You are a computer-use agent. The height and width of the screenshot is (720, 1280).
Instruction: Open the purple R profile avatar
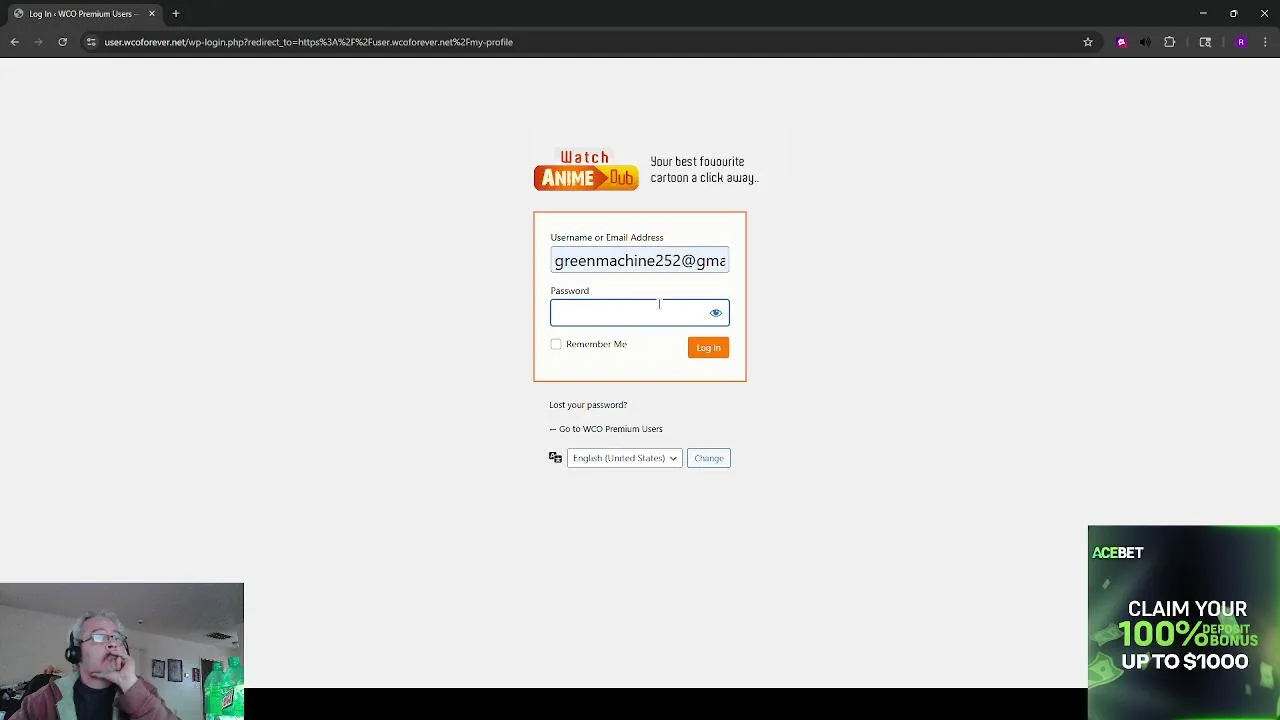pyautogui.click(x=1241, y=42)
